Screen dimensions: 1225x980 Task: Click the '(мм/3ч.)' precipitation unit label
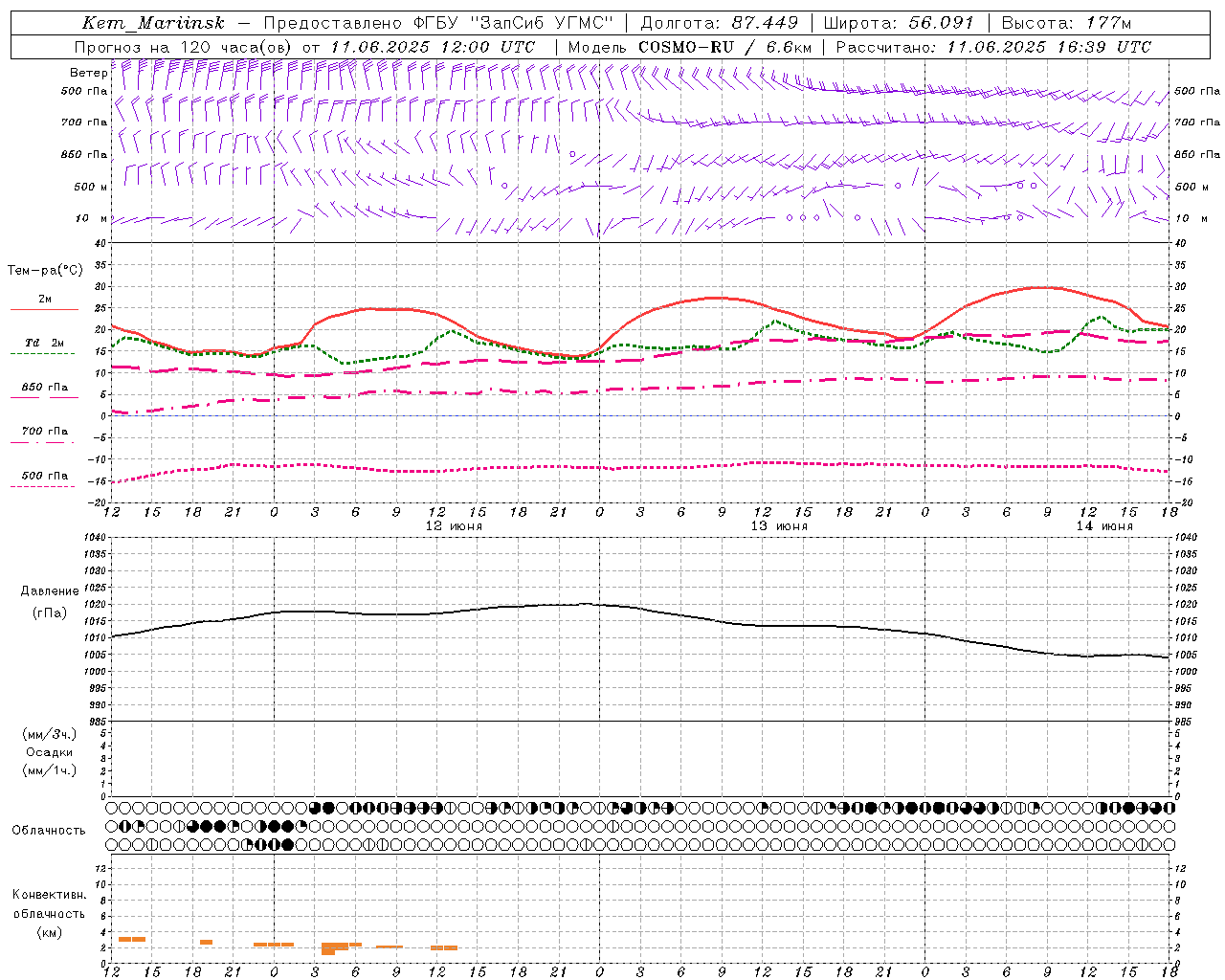(x=49, y=734)
